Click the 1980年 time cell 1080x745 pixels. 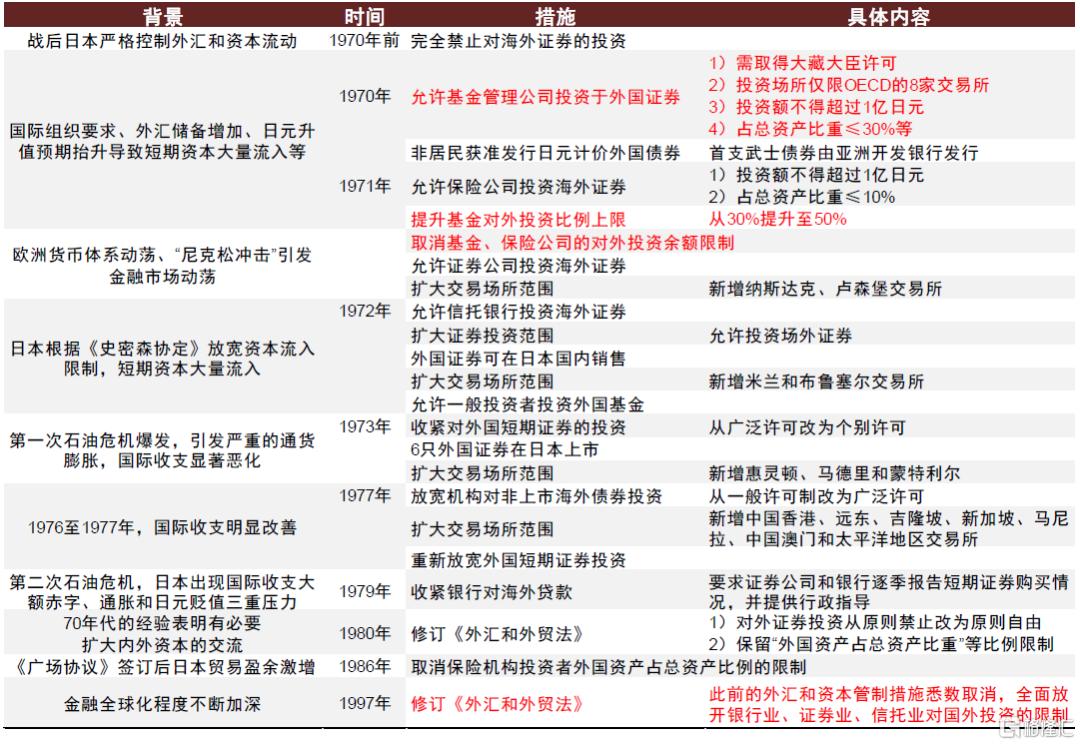[x=364, y=633]
